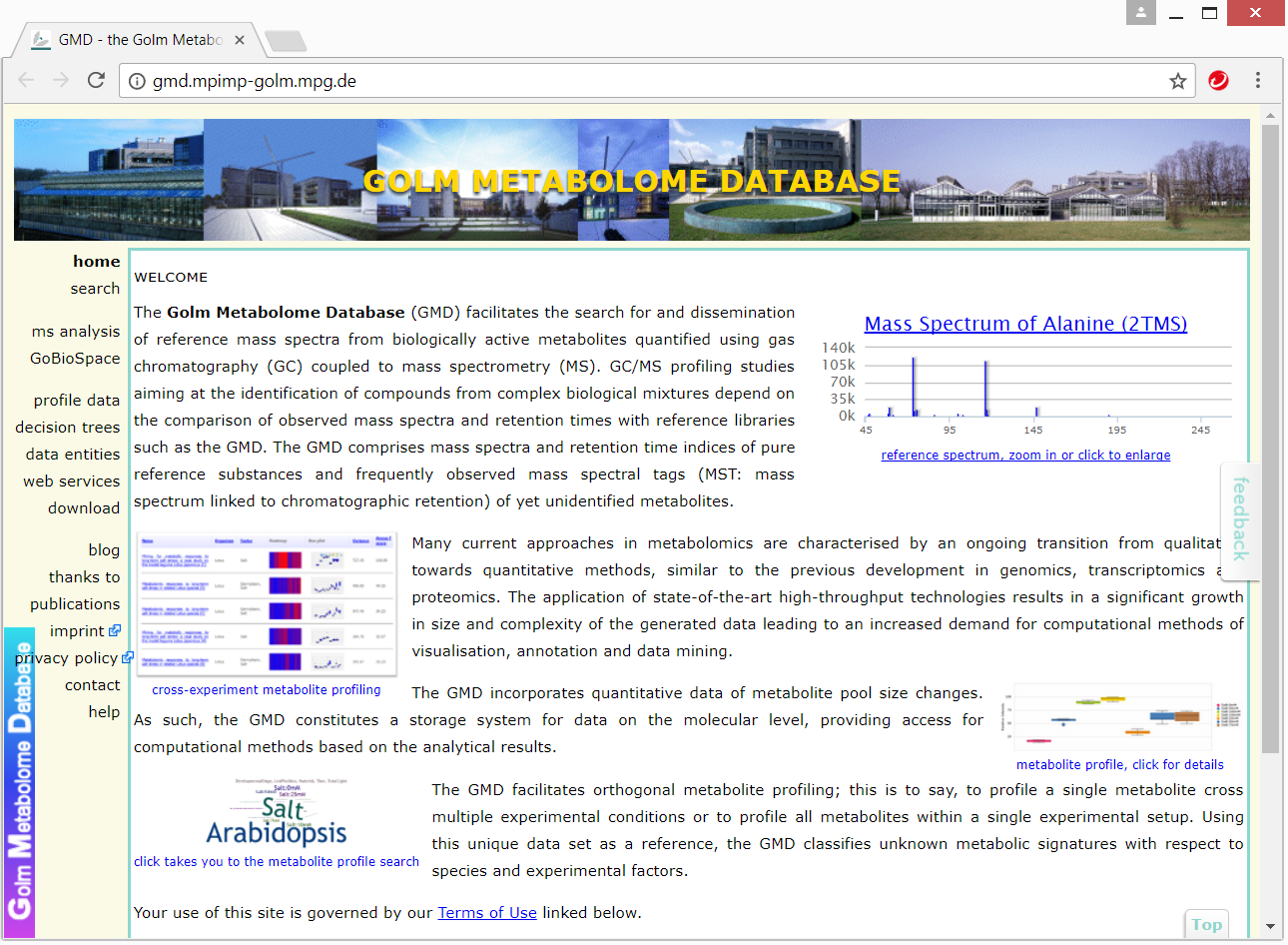Open contact in sidebar

pos(93,685)
